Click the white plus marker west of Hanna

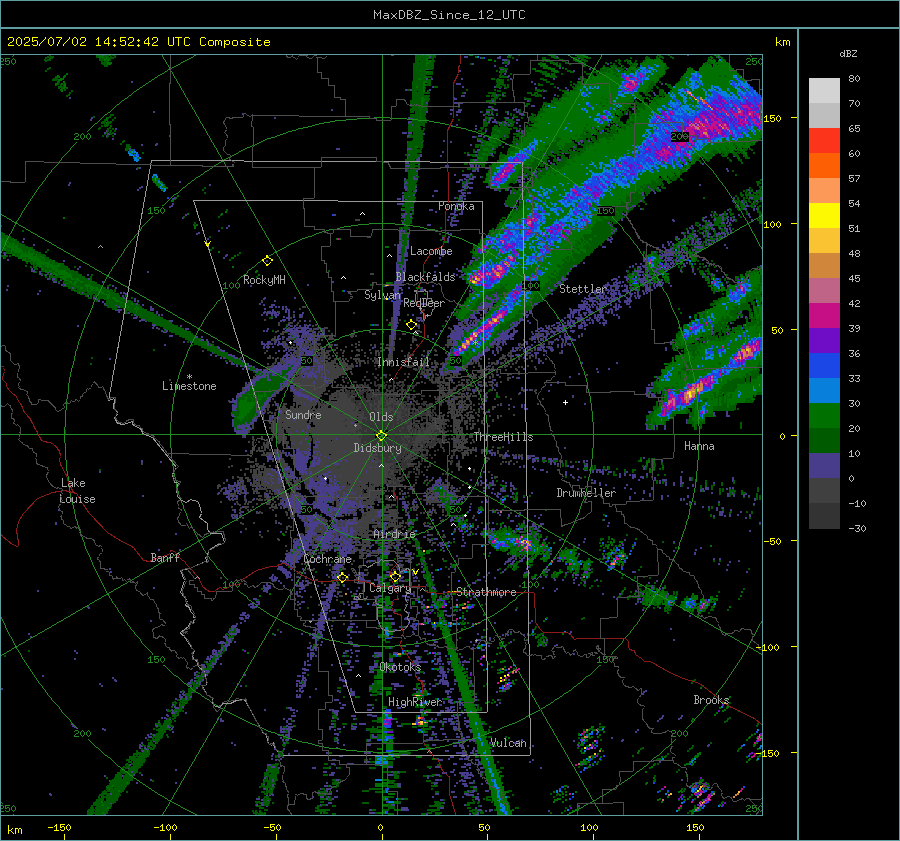tap(565, 402)
